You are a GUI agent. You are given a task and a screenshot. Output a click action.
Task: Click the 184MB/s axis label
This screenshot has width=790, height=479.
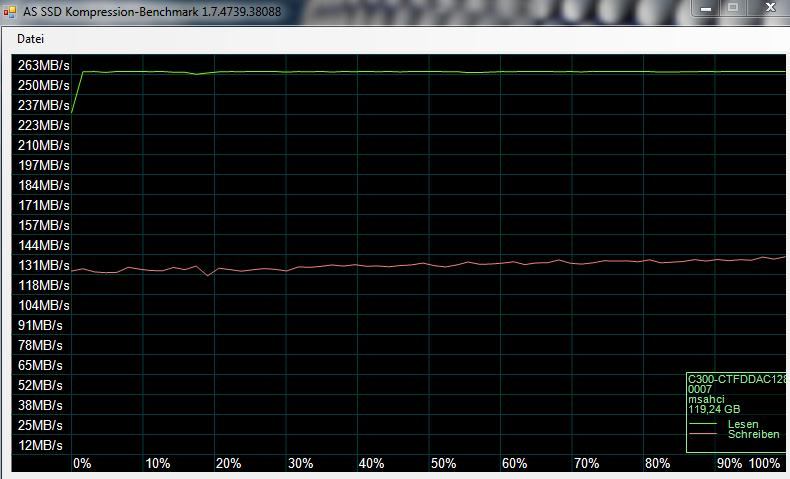43,185
